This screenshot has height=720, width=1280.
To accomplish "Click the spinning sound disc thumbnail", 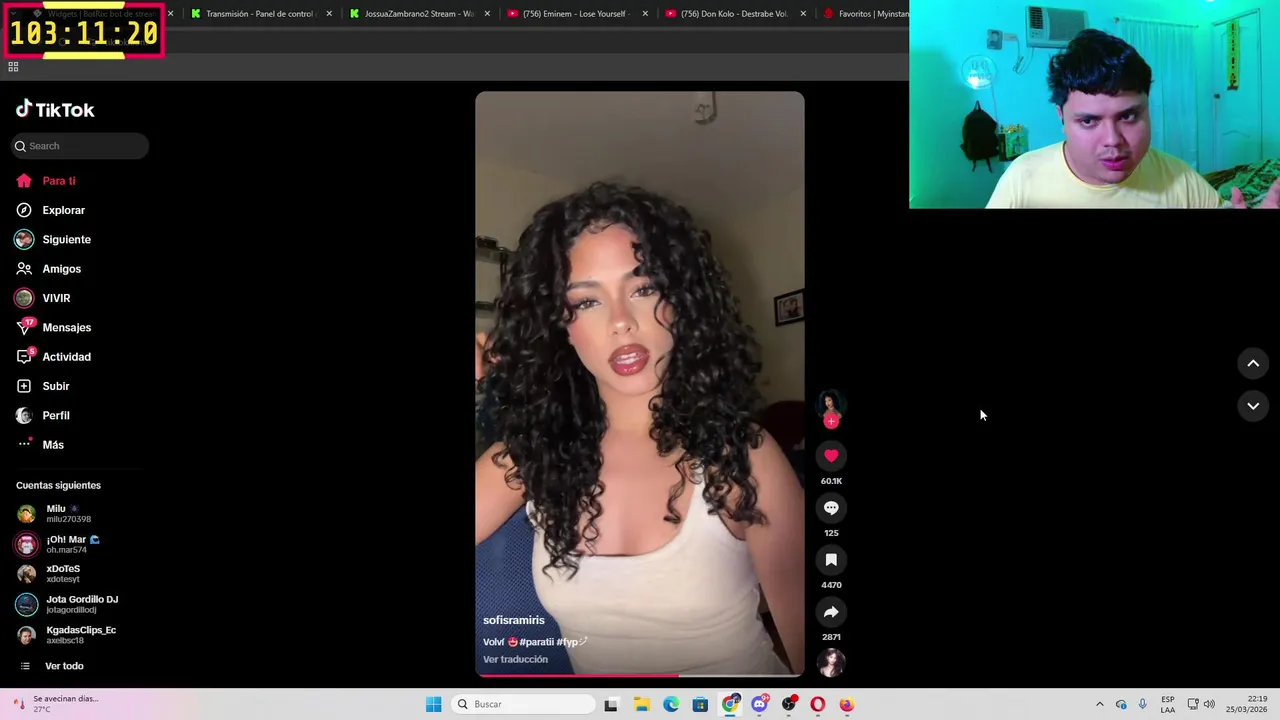I will (831, 662).
